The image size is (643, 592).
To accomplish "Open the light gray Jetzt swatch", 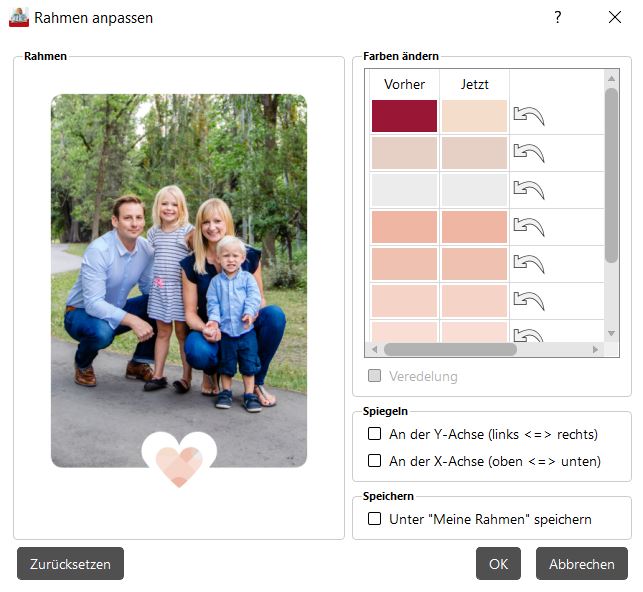I will pyautogui.click(x=474, y=190).
